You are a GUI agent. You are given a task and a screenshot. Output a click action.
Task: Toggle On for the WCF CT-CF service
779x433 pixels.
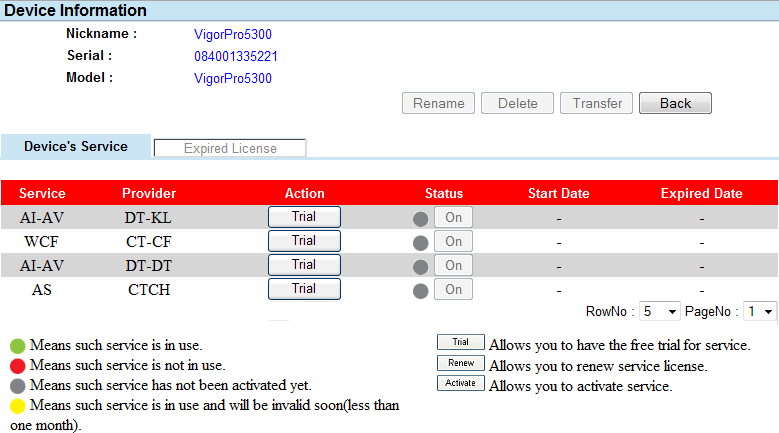tap(453, 241)
